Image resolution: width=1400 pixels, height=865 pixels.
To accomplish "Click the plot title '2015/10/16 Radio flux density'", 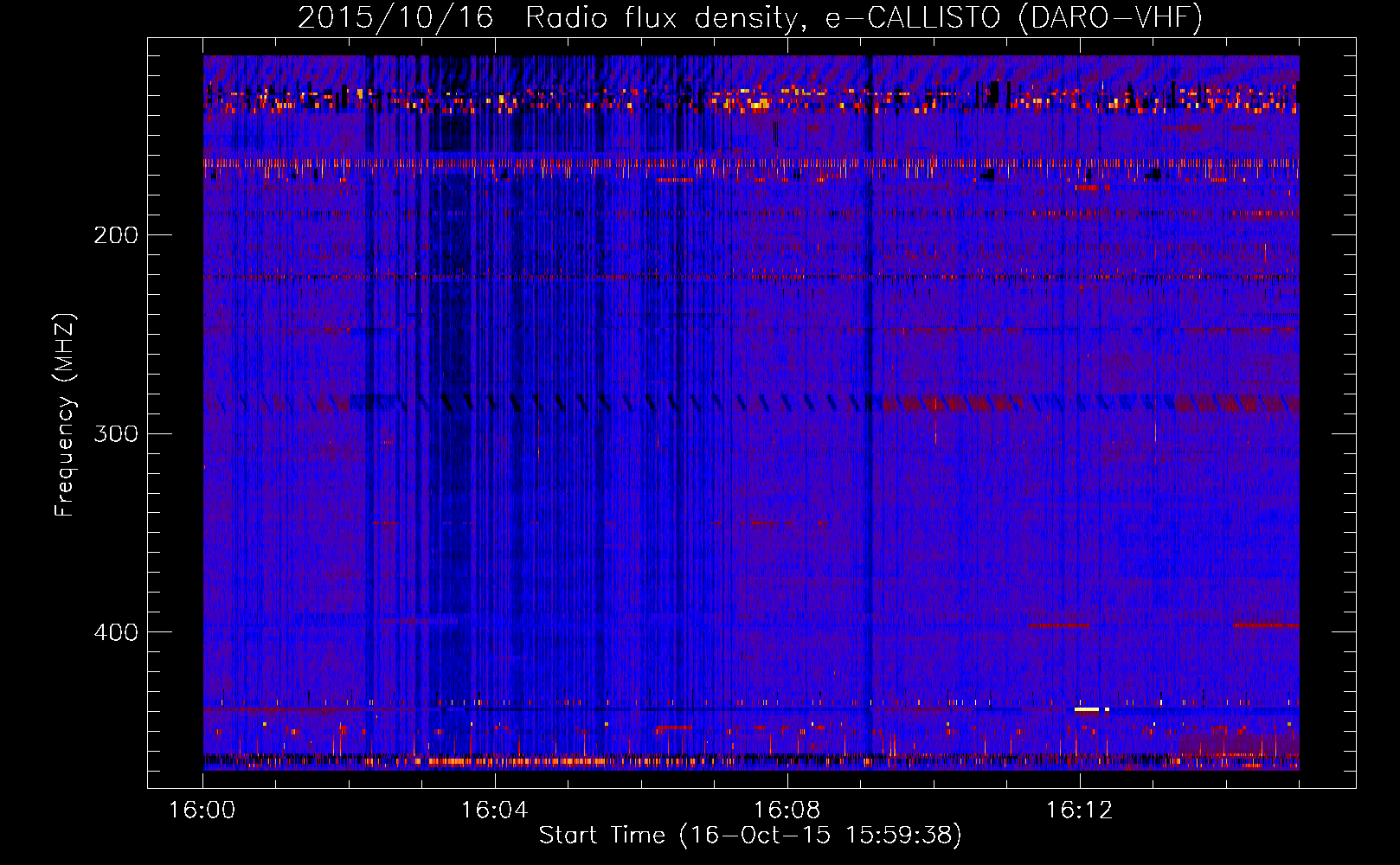I will tap(749, 17).
